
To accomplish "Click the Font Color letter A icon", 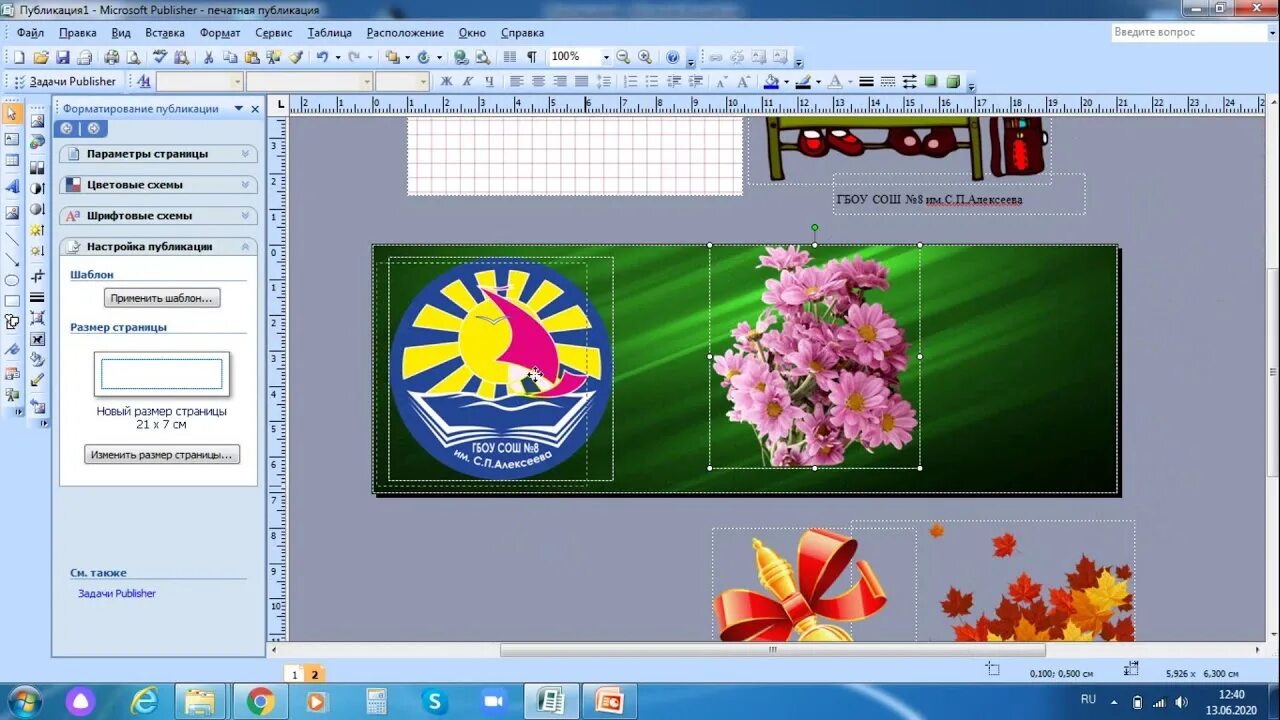I will tap(835, 81).
